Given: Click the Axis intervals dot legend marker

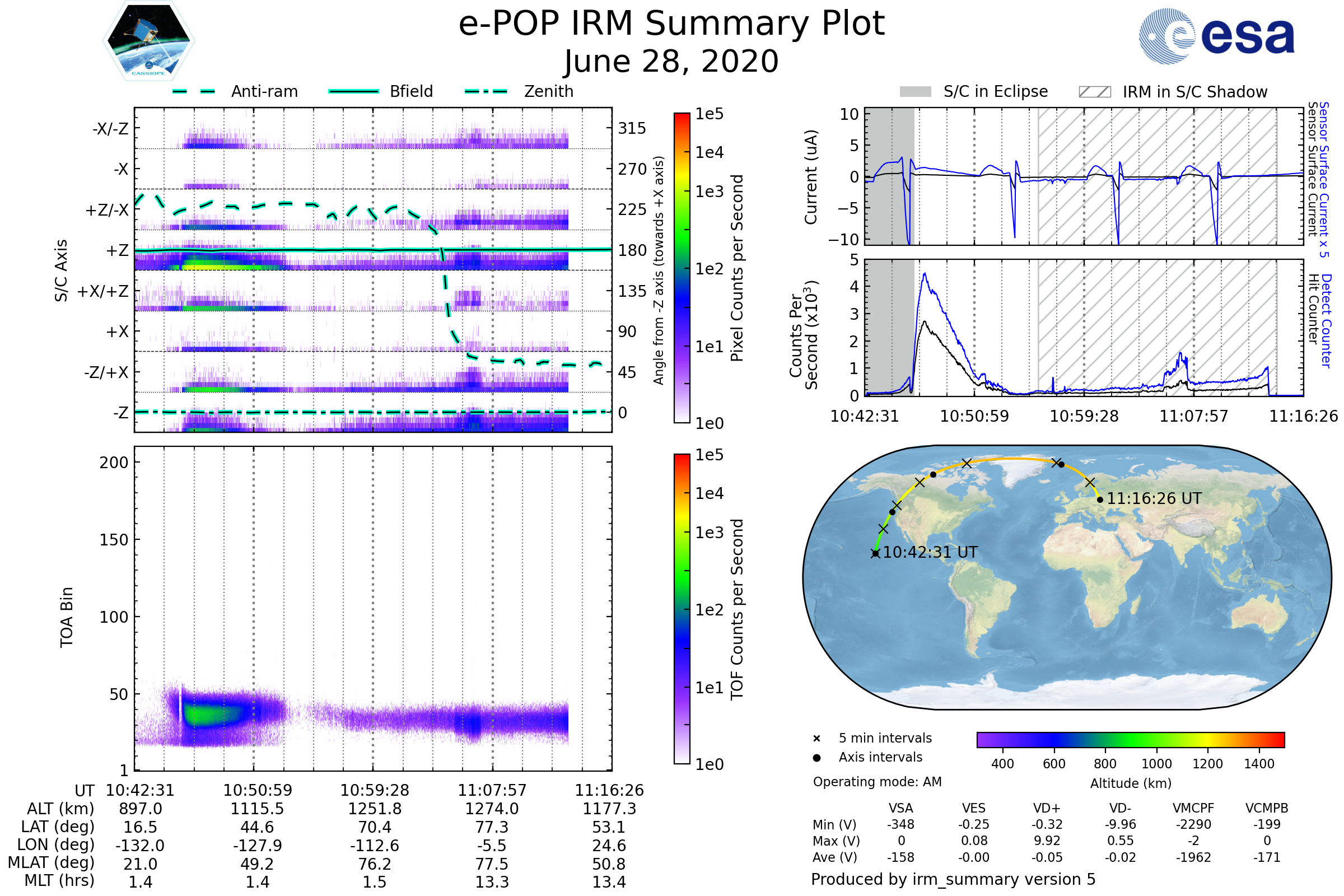Looking at the screenshot, I should [816, 758].
